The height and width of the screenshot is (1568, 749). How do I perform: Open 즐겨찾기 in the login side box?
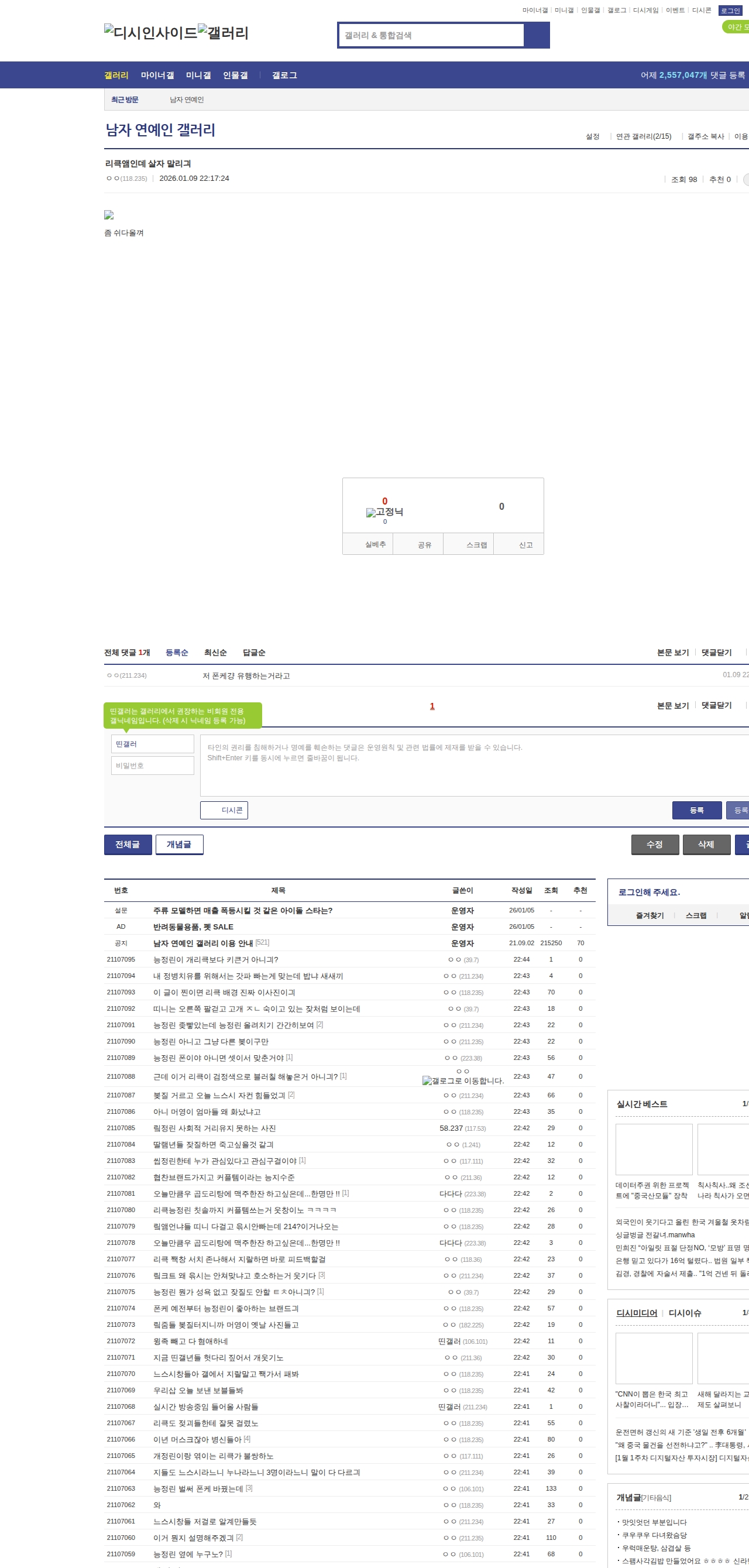point(650,915)
